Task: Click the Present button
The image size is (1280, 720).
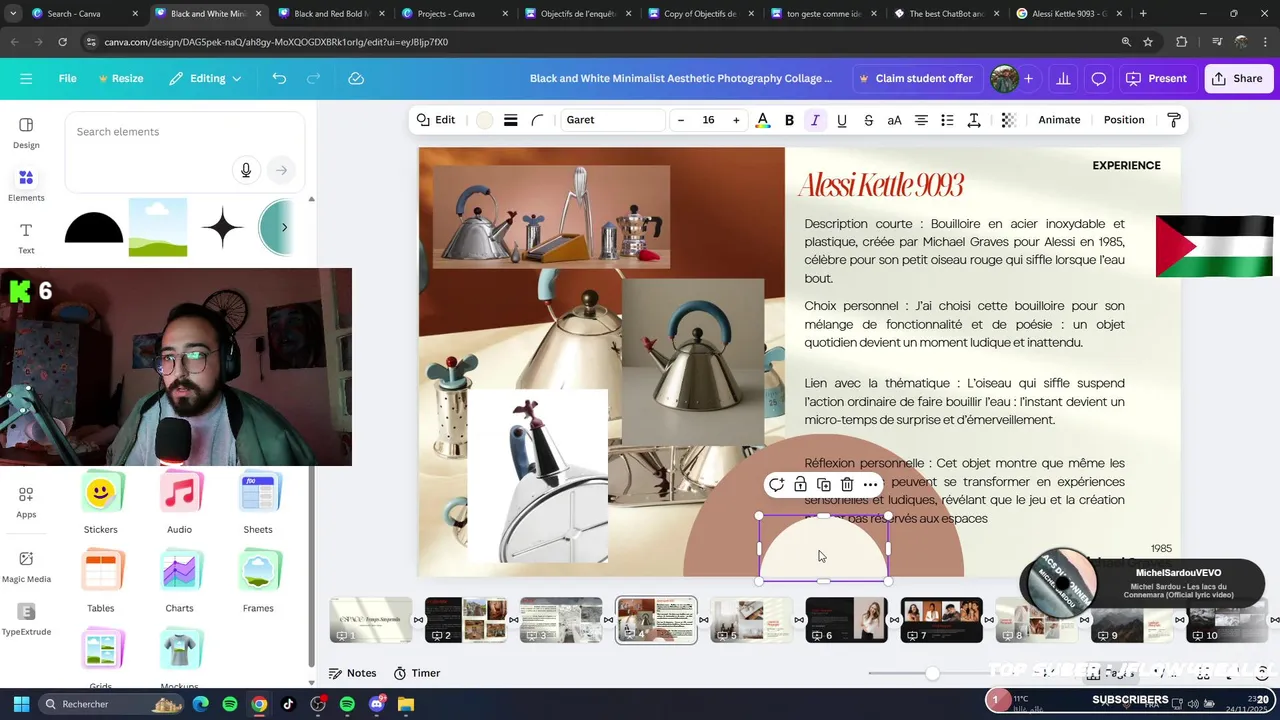Action: pos(1158,78)
